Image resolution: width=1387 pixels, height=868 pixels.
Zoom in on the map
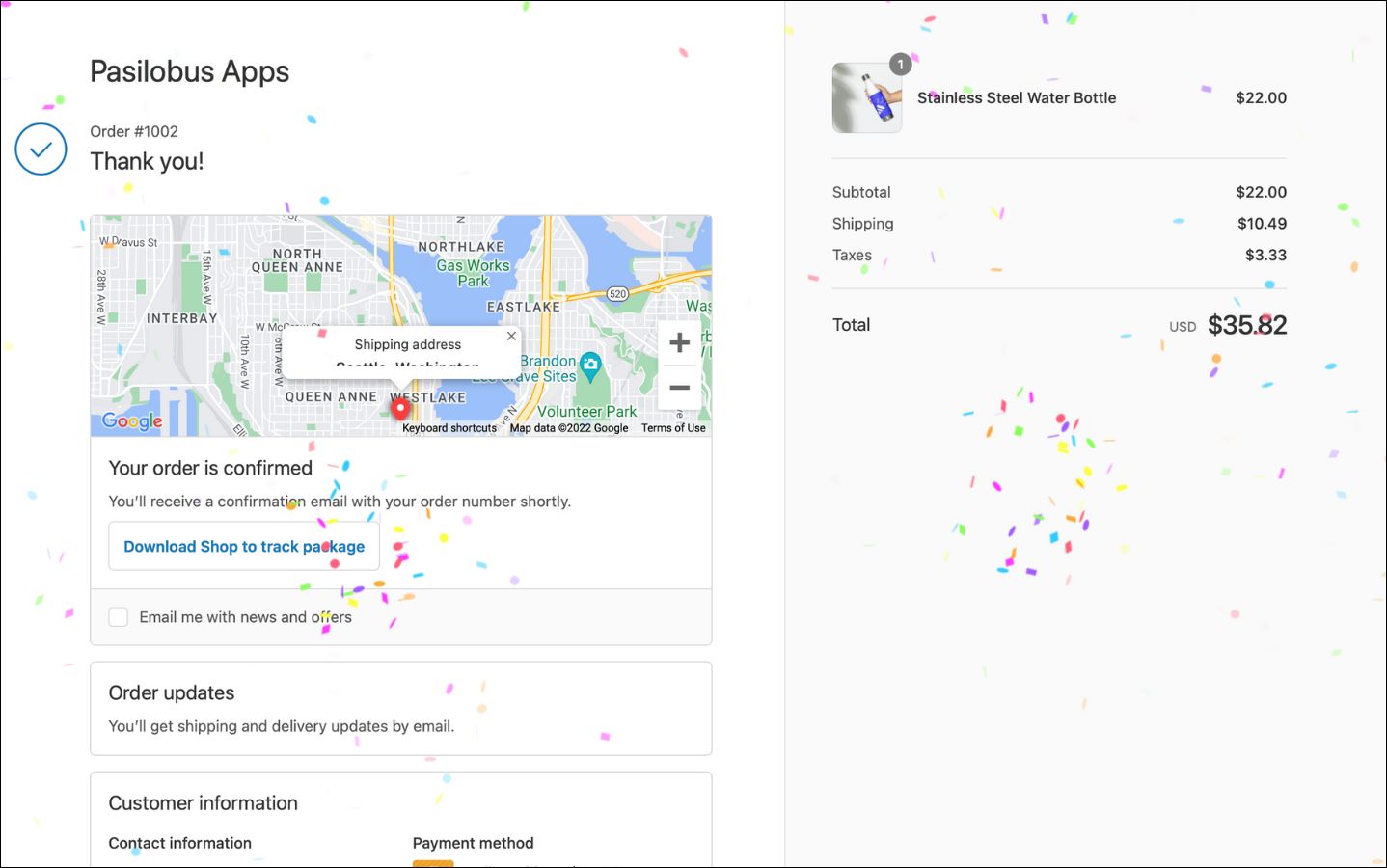pos(679,342)
